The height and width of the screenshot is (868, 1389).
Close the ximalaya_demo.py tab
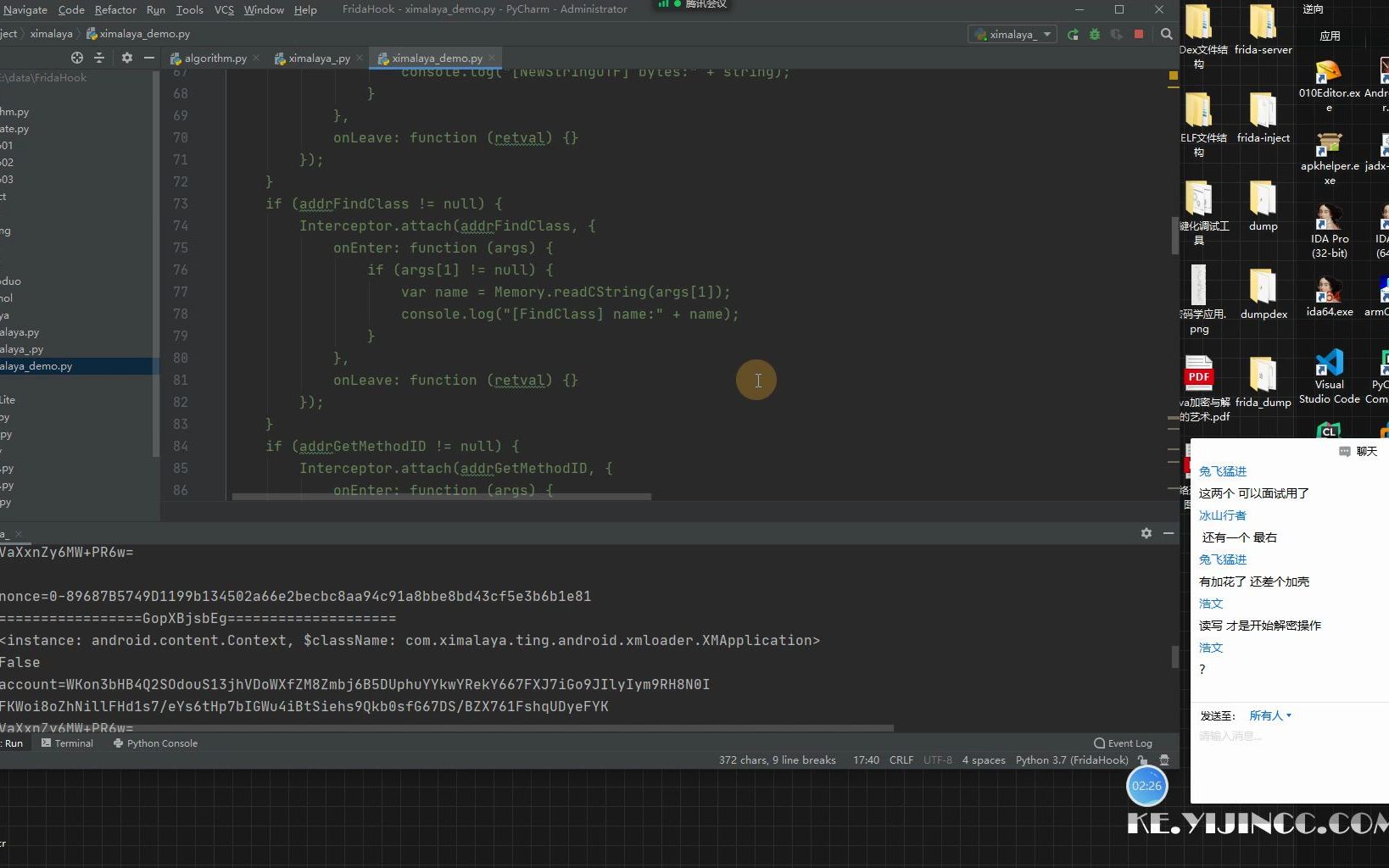point(492,58)
